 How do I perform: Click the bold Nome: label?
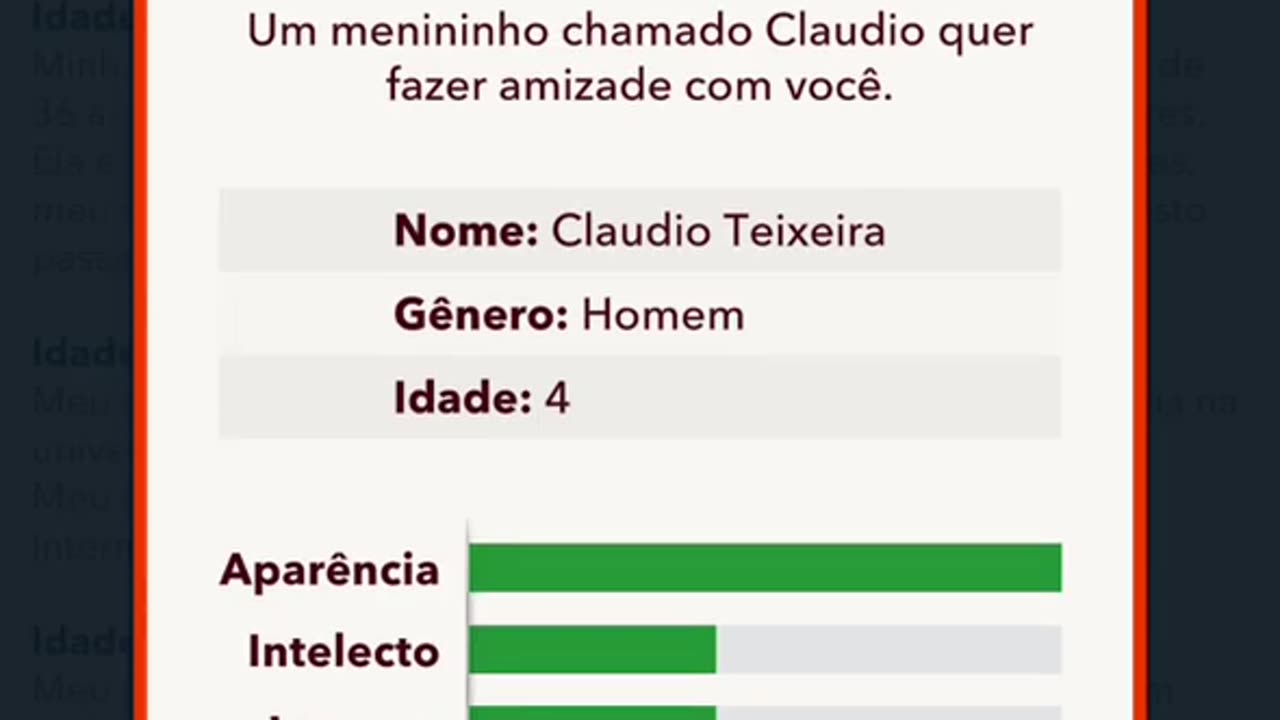click(466, 231)
